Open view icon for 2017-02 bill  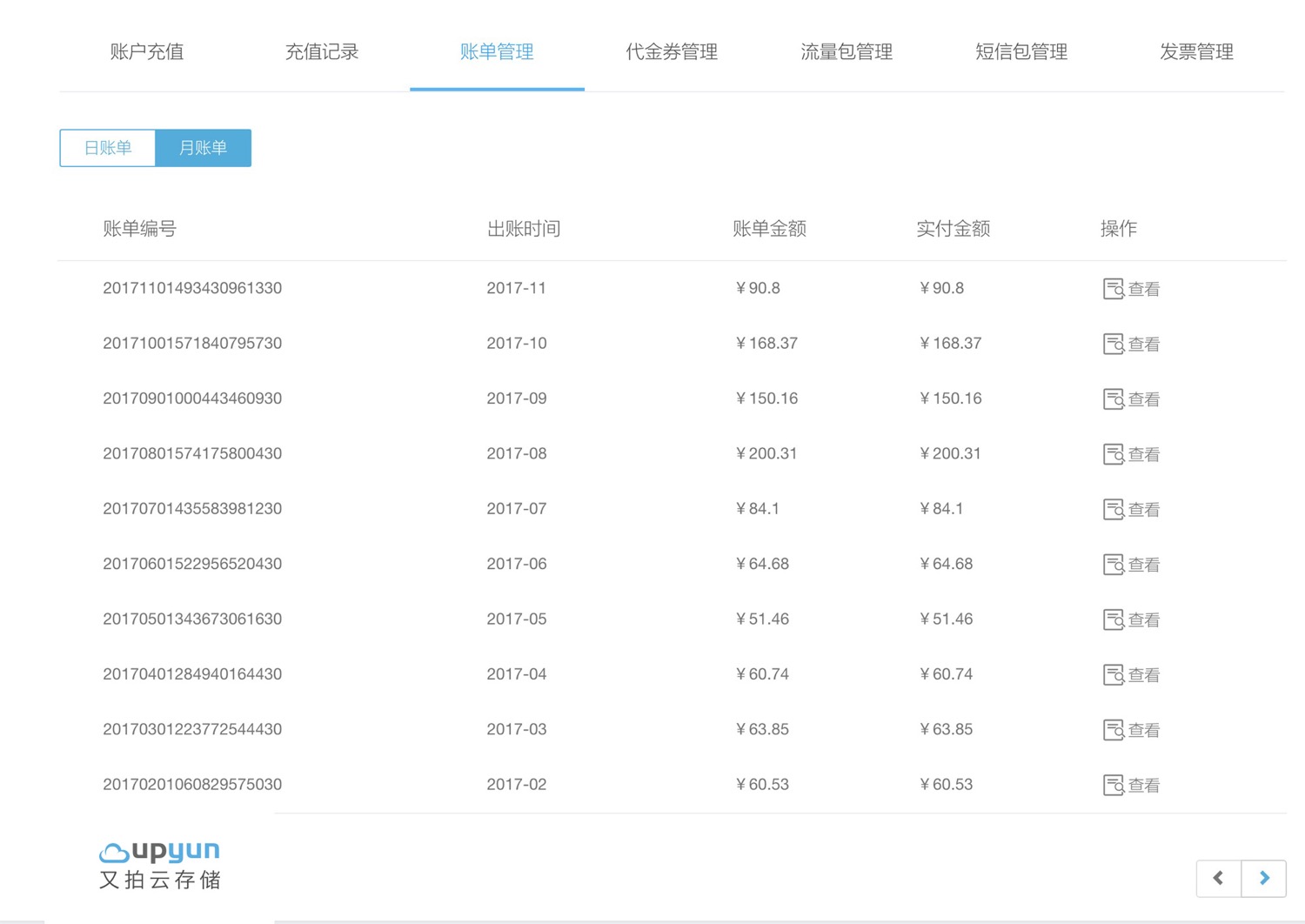point(1113,785)
